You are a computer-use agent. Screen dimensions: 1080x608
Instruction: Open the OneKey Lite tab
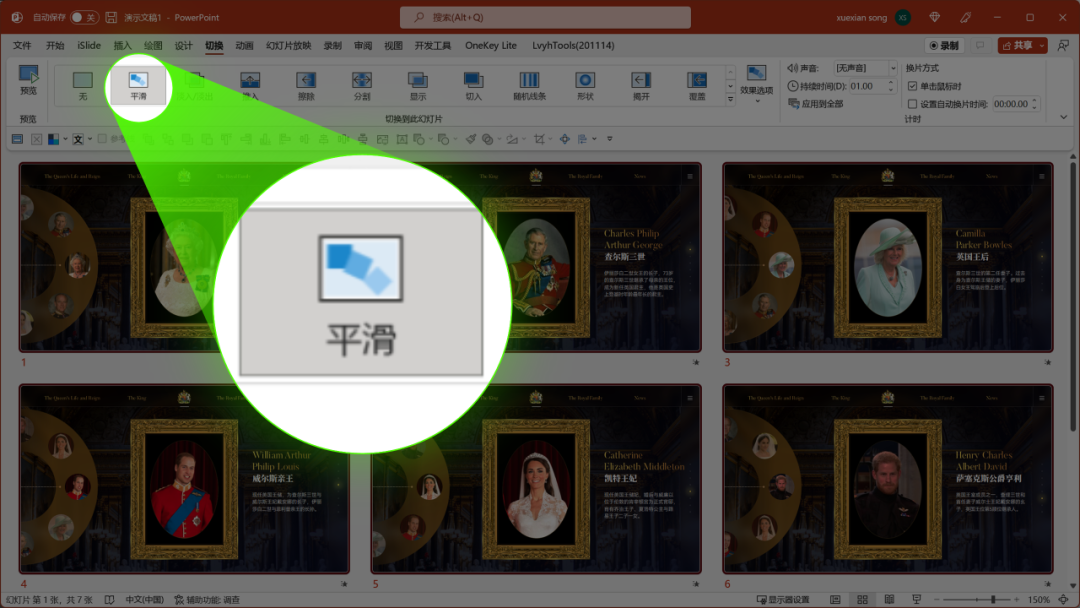coord(490,45)
